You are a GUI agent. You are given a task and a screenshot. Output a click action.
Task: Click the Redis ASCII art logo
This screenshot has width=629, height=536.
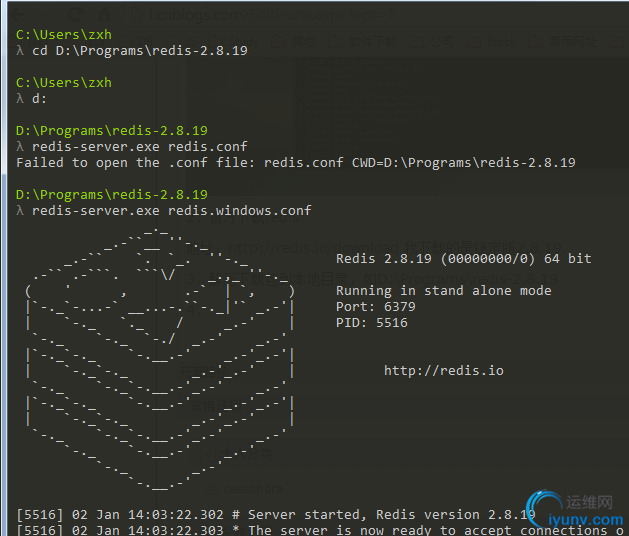[x=160, y=359]
